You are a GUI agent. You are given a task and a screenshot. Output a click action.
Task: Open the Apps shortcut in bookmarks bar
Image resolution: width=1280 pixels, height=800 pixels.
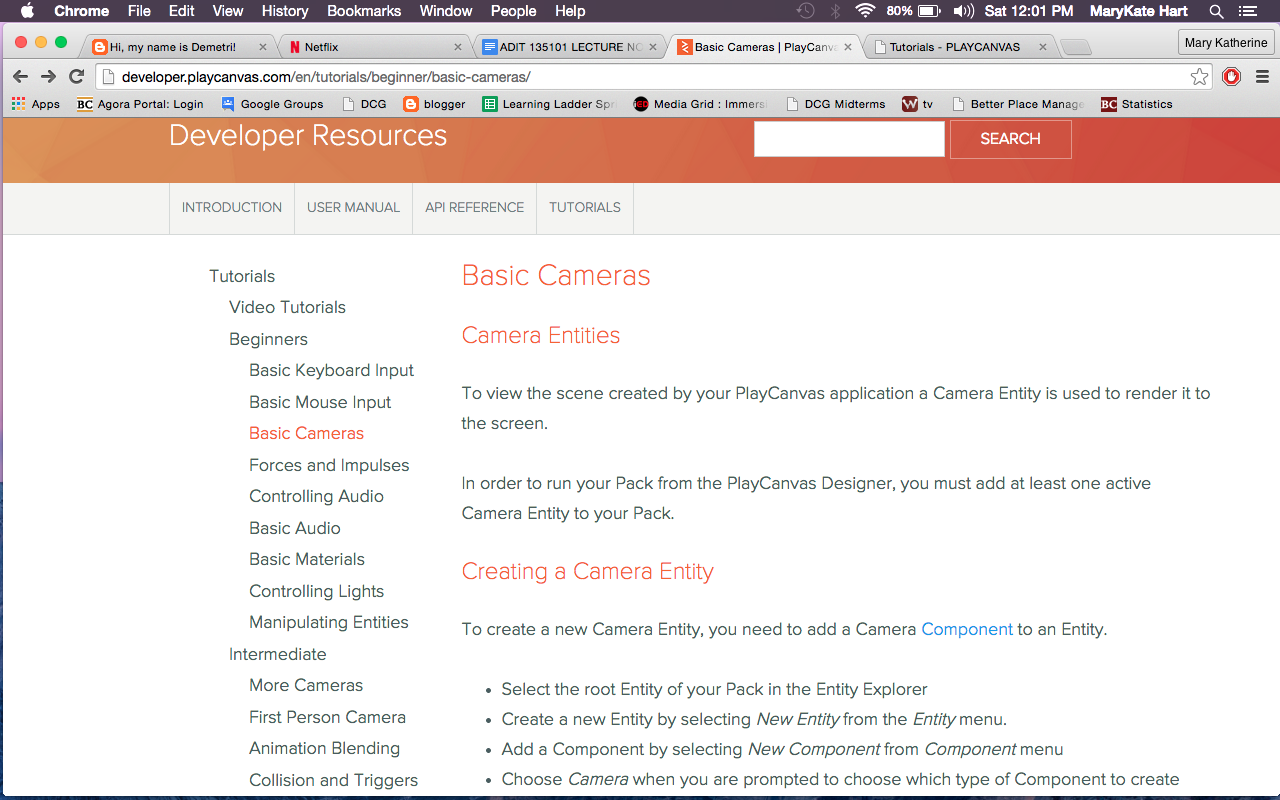click(x=36, y=104)
